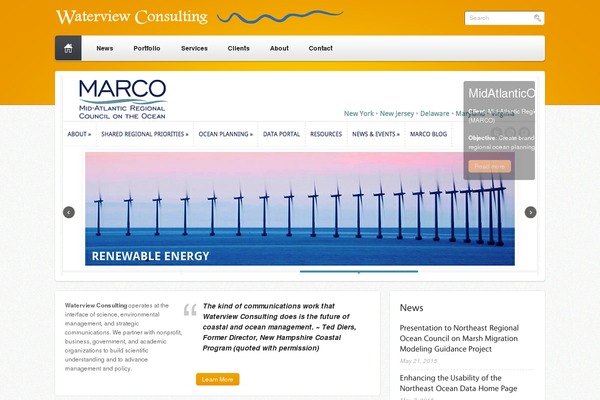Click the Waterview Consulting logo
Image resolution: width=600 pixels, height=400 pixels.
132,16
